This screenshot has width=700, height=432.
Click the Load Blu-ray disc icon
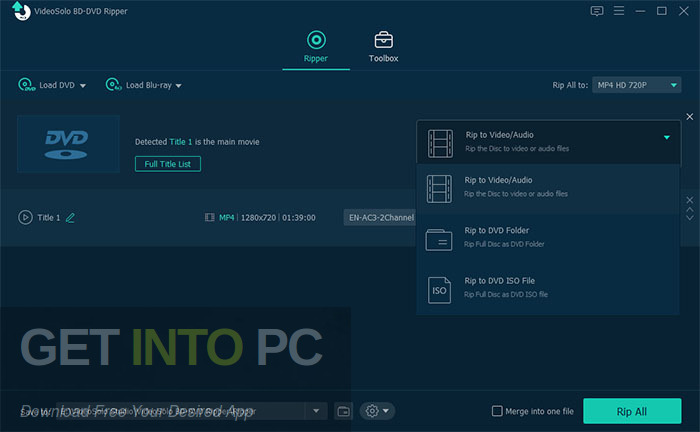pos(113,84)
